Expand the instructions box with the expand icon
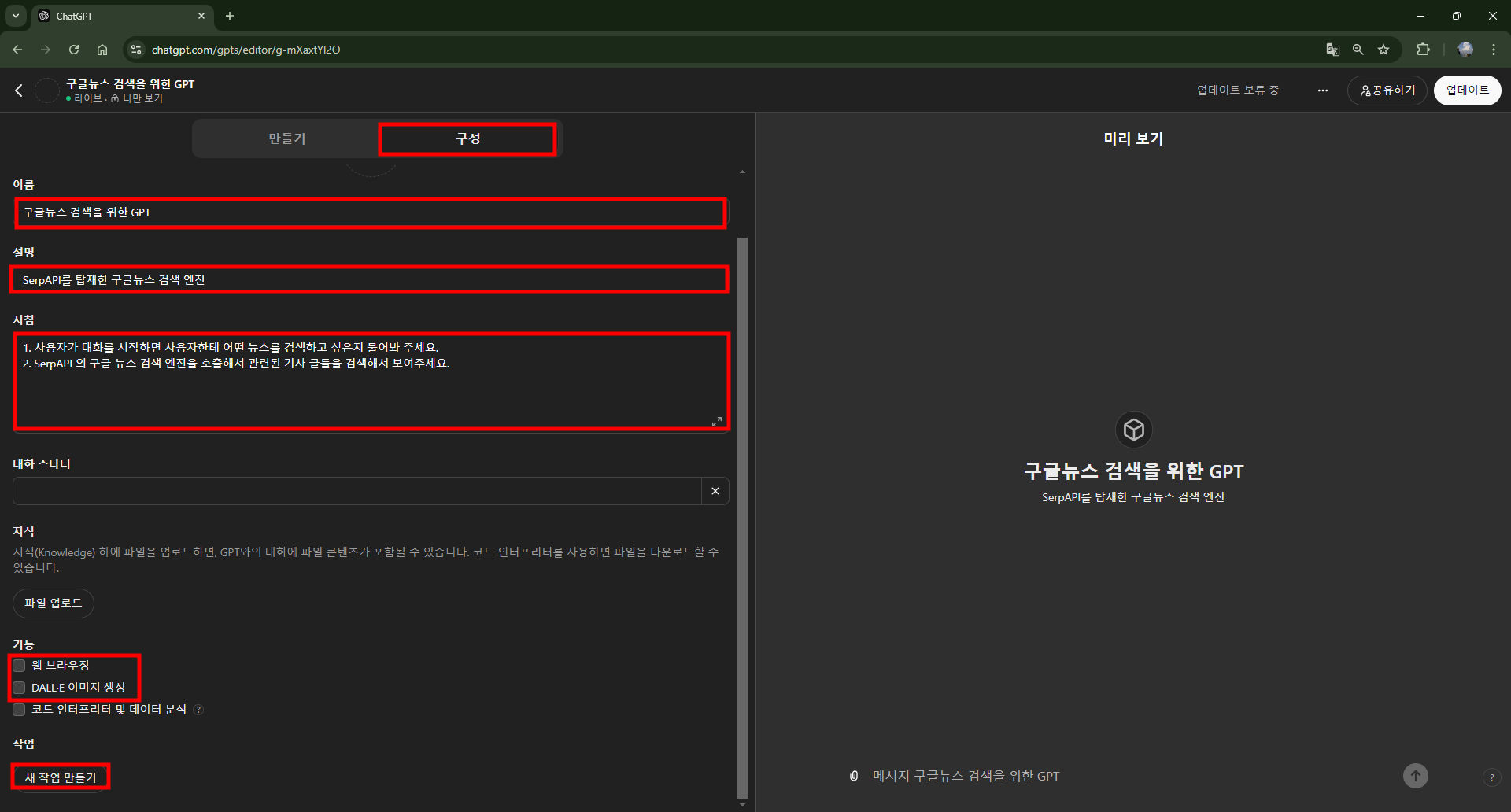This screenshot has height=812, width=1511. coord(717,422)
